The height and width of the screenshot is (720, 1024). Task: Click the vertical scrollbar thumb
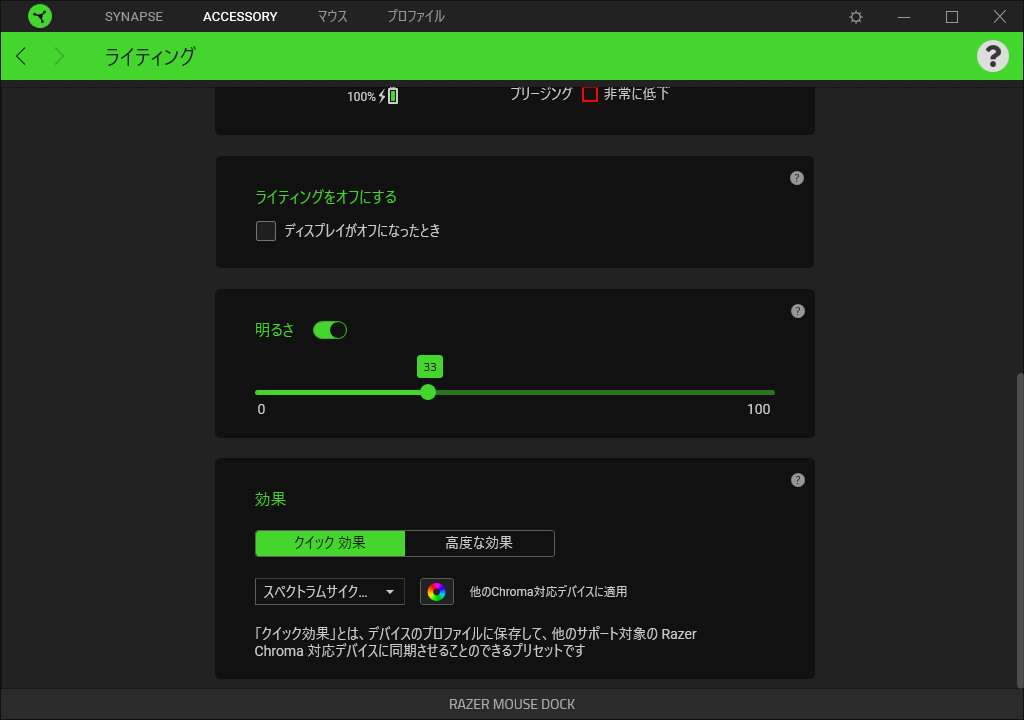point(1019,530)
